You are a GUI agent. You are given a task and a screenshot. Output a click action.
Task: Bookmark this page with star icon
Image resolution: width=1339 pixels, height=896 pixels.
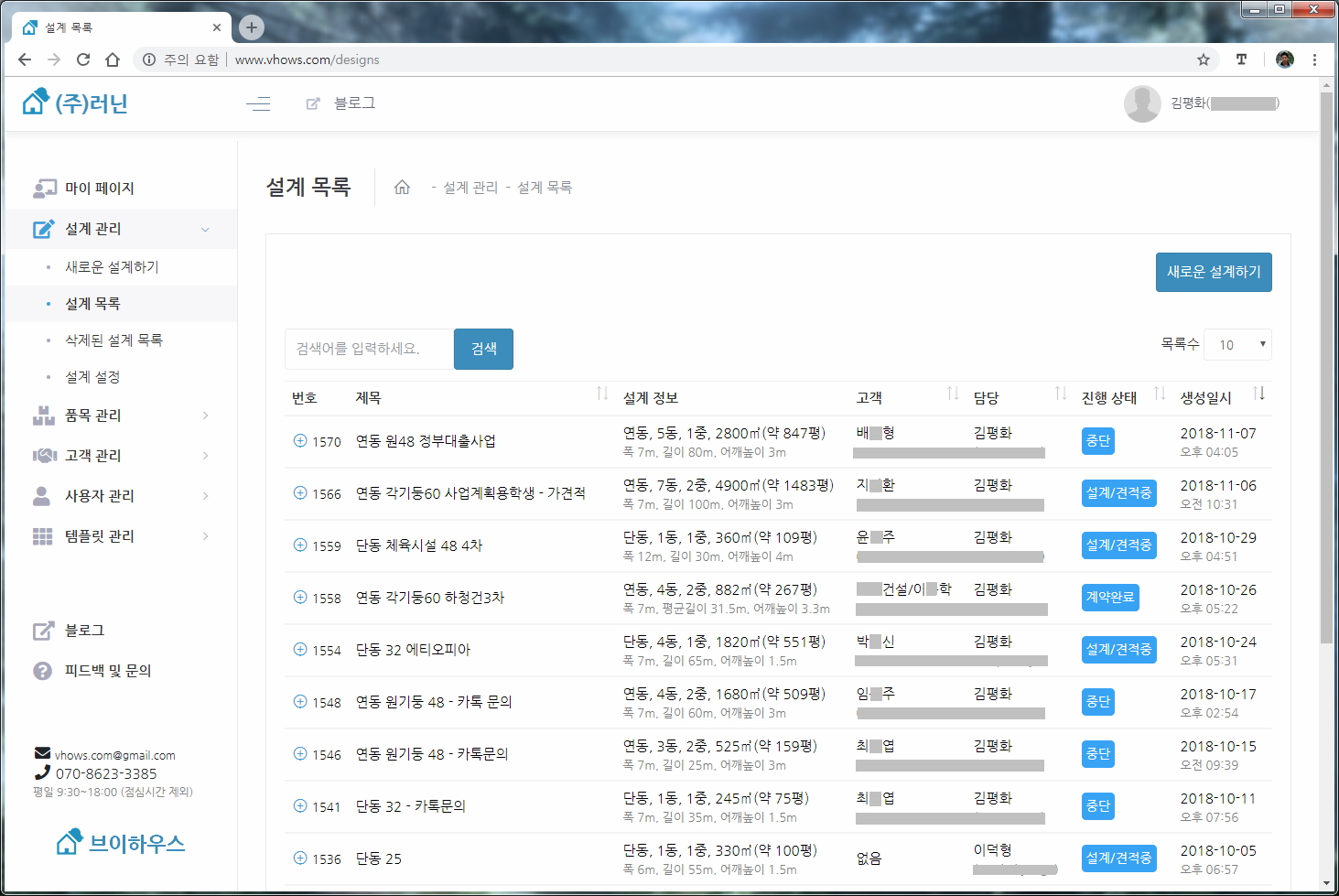tap(1203, 59)
